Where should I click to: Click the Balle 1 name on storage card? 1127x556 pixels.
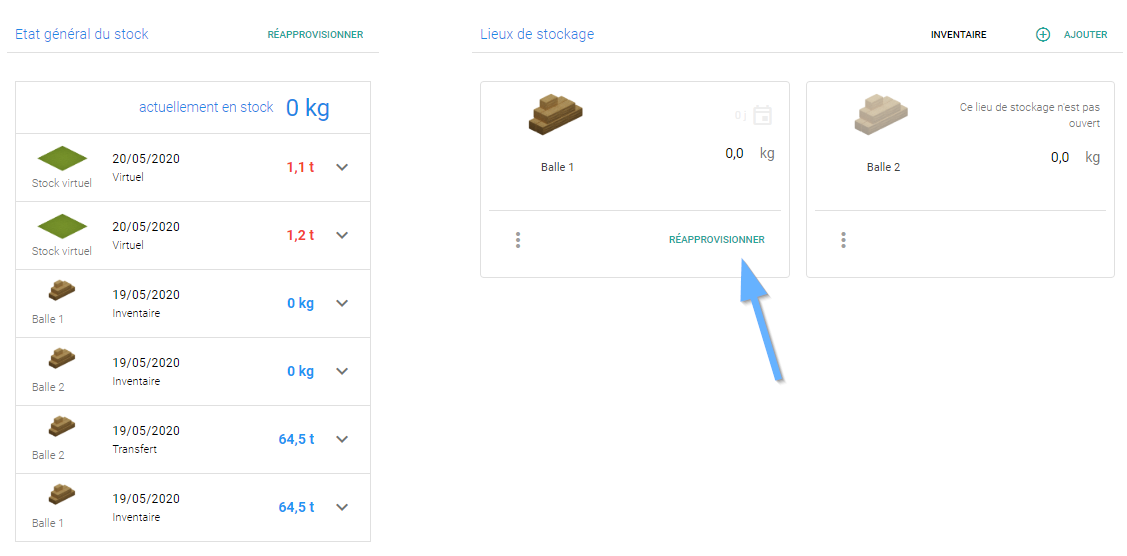557,167
